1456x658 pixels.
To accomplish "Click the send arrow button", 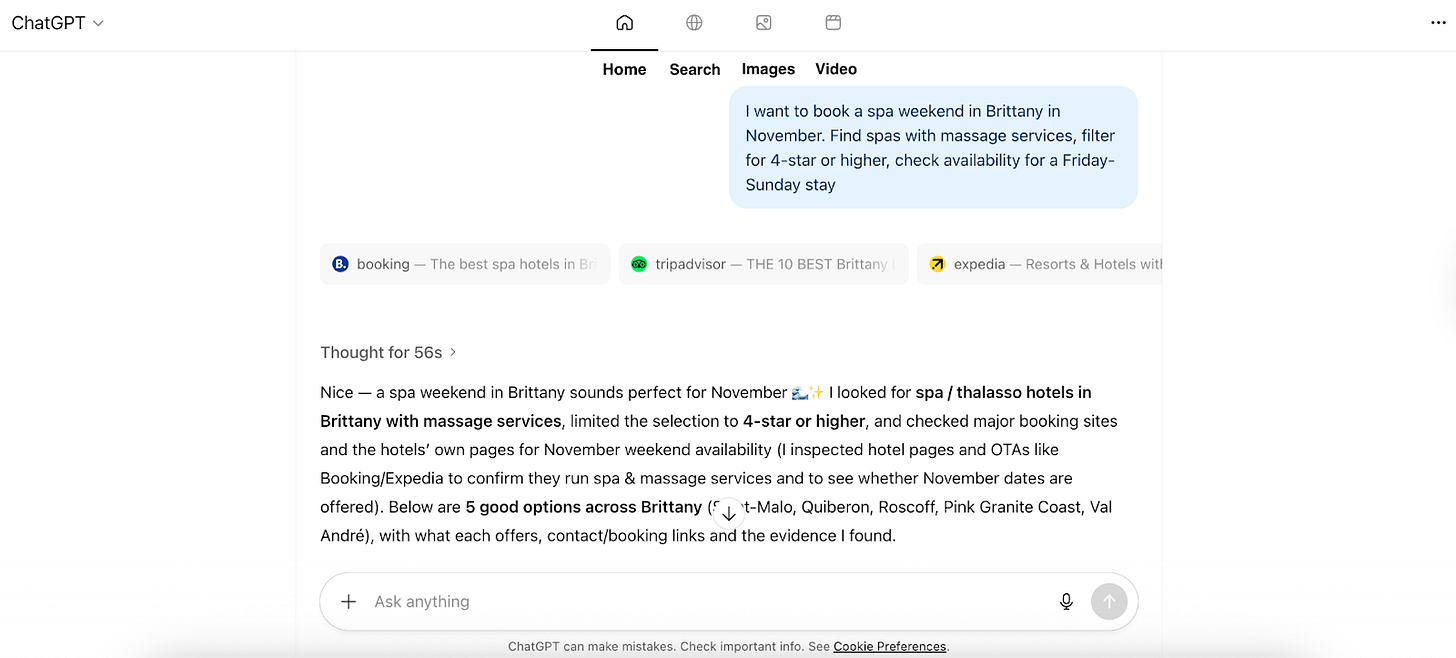I will click(x=1109, y=601).
